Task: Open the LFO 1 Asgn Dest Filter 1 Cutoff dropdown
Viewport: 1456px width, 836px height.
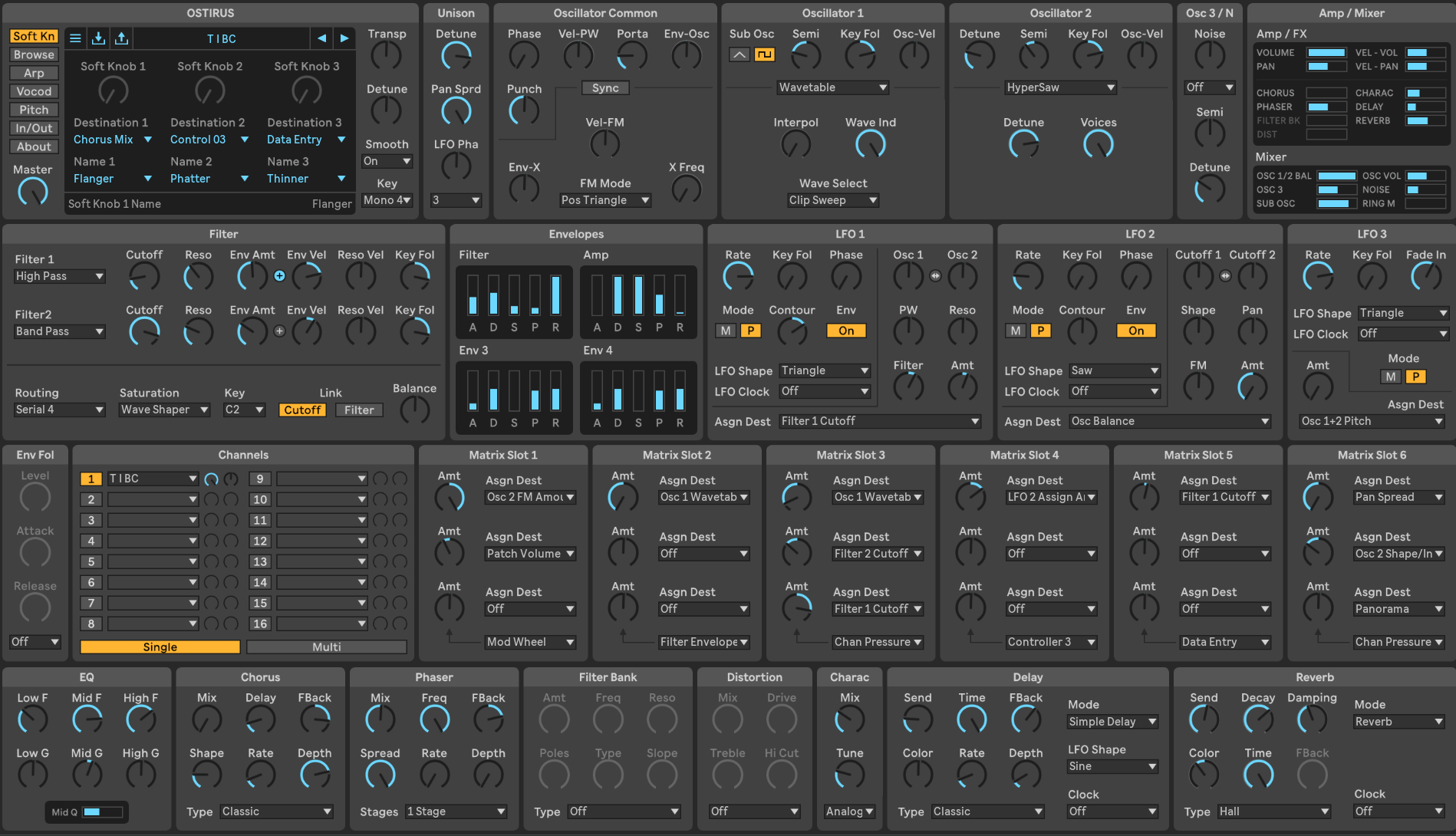Action: point(880,421)
